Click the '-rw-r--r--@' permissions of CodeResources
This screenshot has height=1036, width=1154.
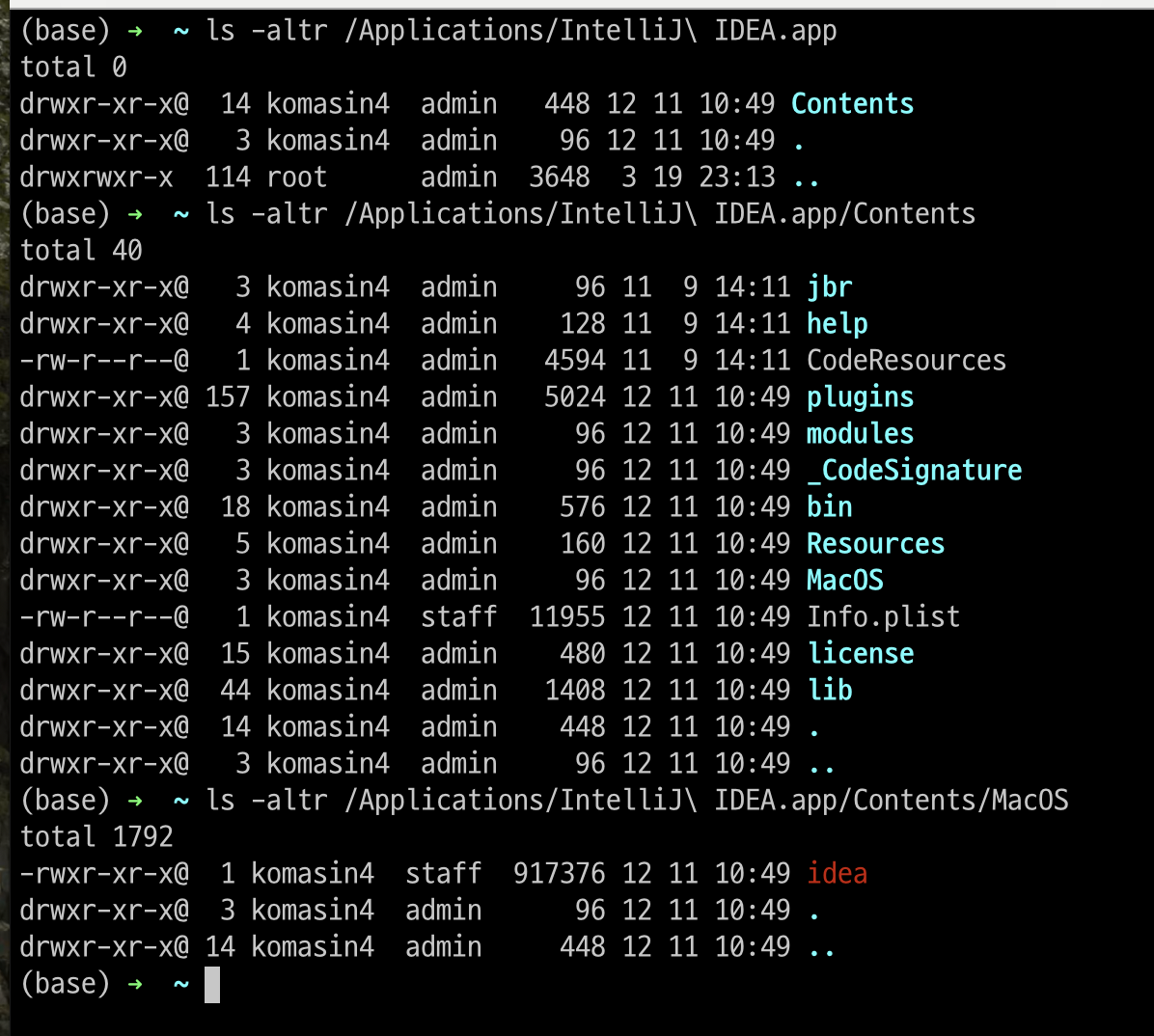click(x=104, y=361)
